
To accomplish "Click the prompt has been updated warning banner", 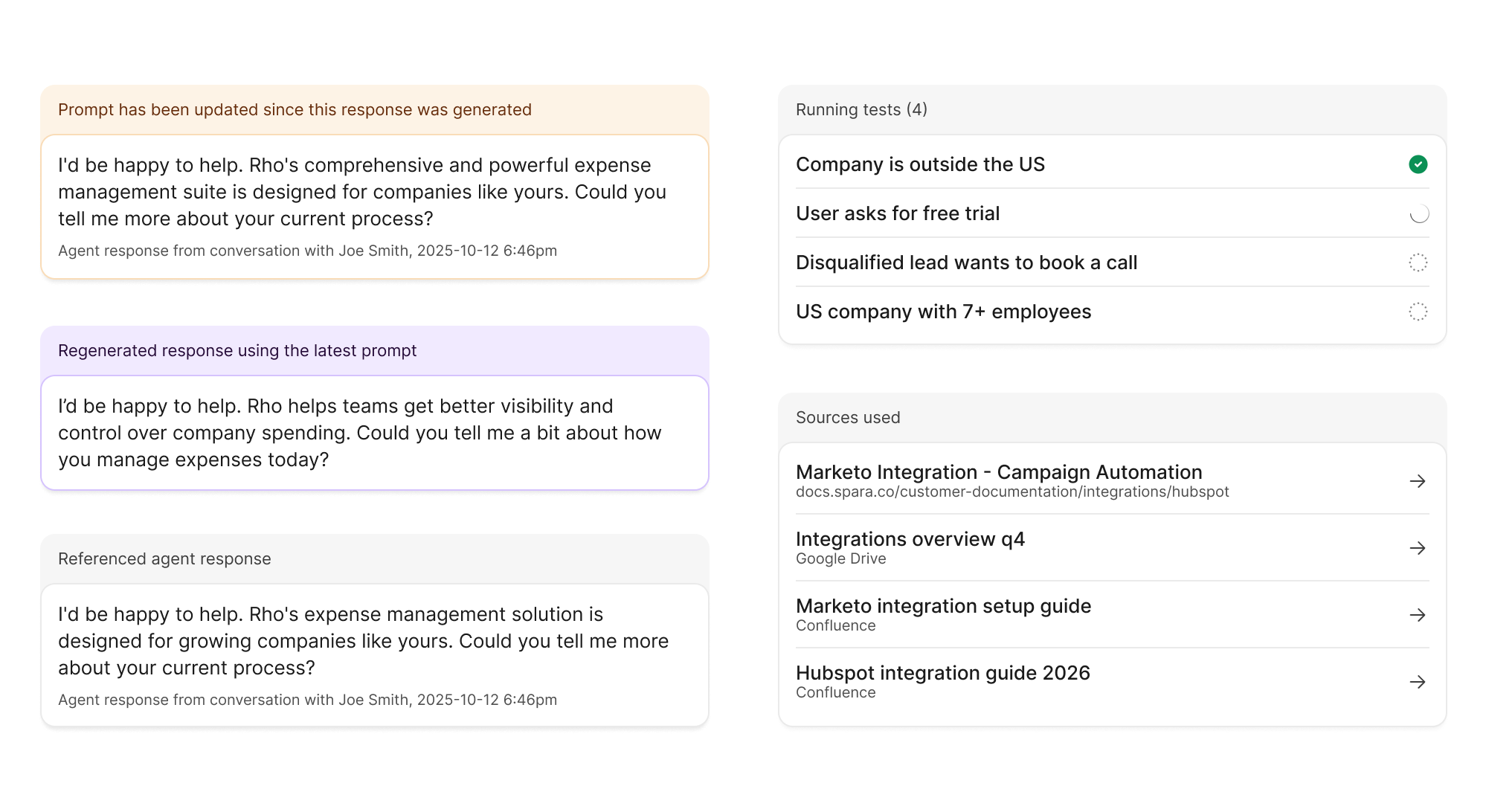I will (x=295, y=110).
